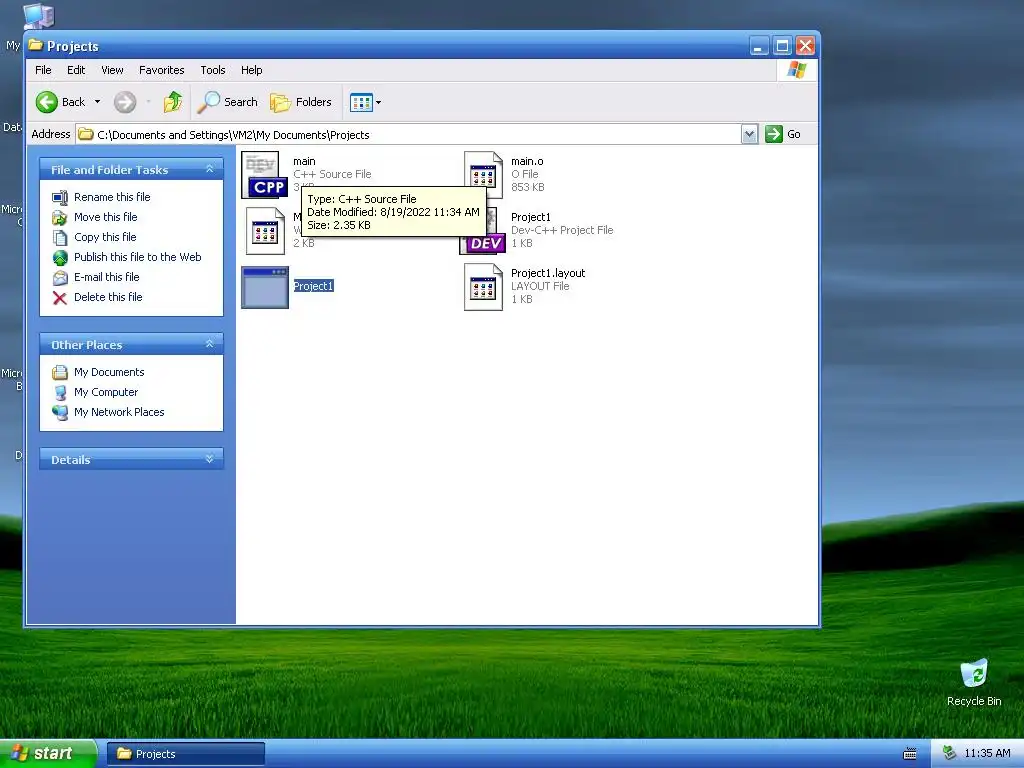Screen dimensions: 1024x768
Task: Click Move this file link
Action: tap(105, 217)
